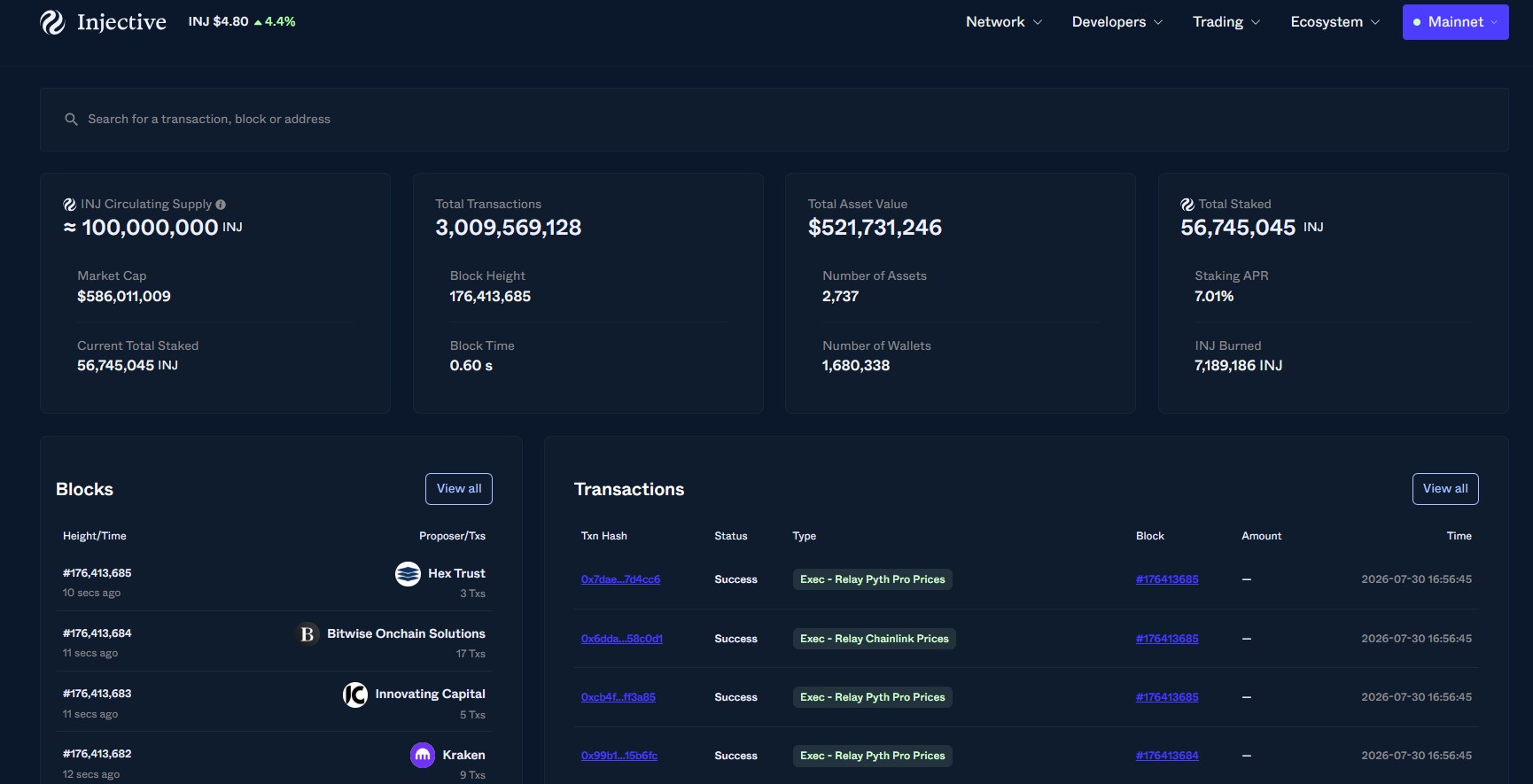This screenshot has height=784, width=1533.
Task: Click the green price-up arrow by 4.4%
Action: (258, 22)
